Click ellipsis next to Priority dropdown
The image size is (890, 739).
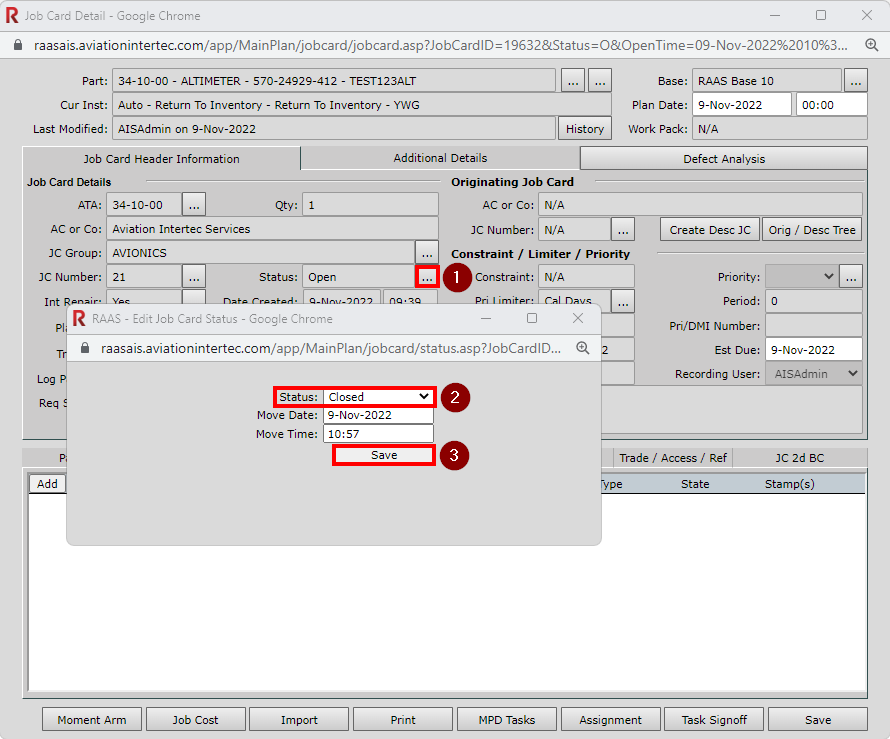pyautogui.click(x=851, y=277)
